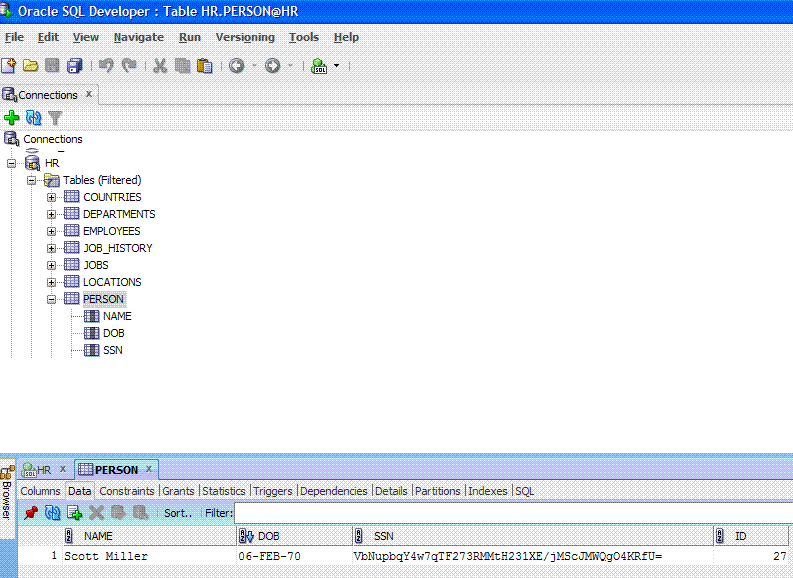Click the Redo toolbar icon
The height and width of the screenshot is (578, 793).
129,66
